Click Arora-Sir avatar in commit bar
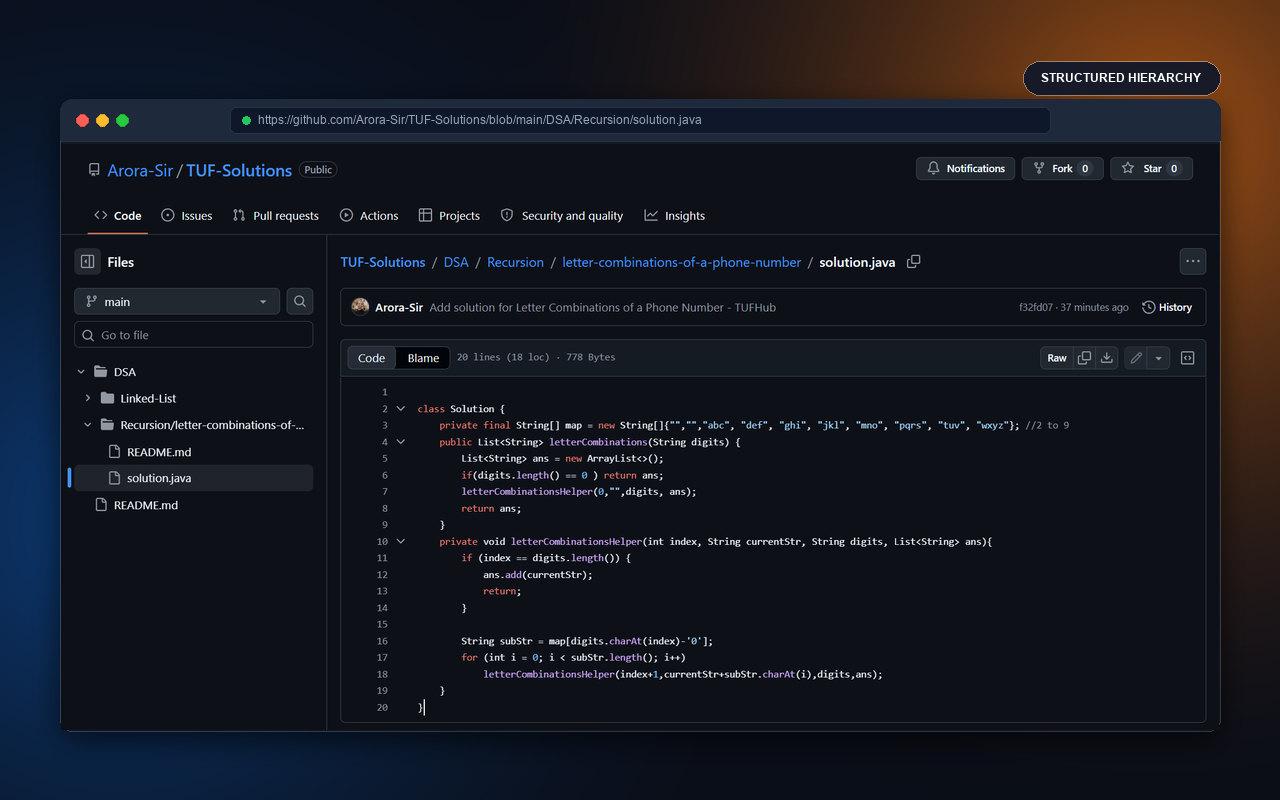The image size is (1280, 800). (x=360, y=307)
